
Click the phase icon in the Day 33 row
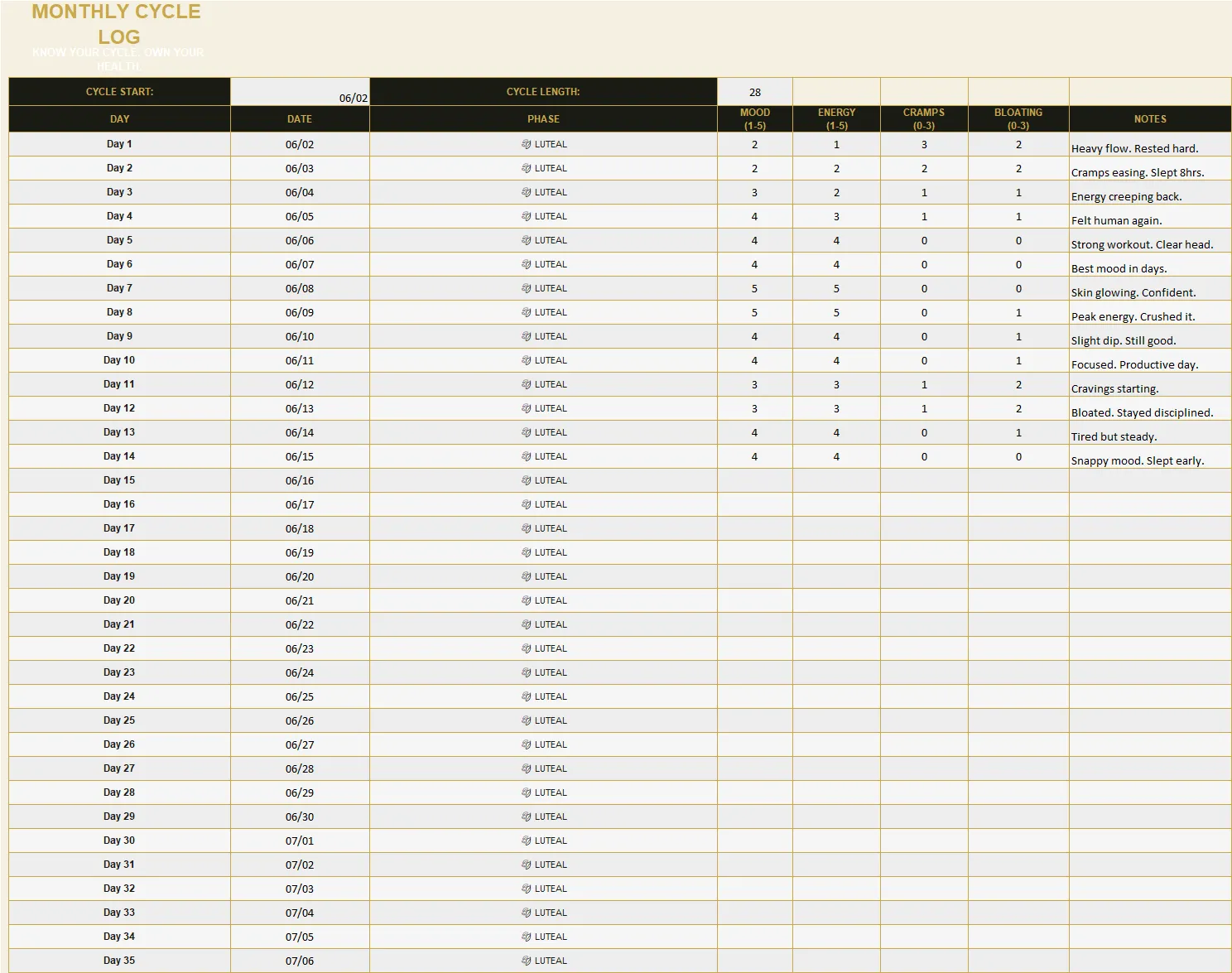(x=526, y=913)
